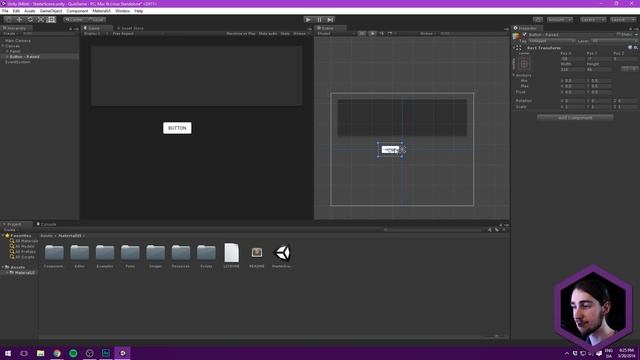The width and height of the screenshot is (640, 360).
Task: Start Play mode with the play button
Action: pyautogui.click(x=308, y=20)
